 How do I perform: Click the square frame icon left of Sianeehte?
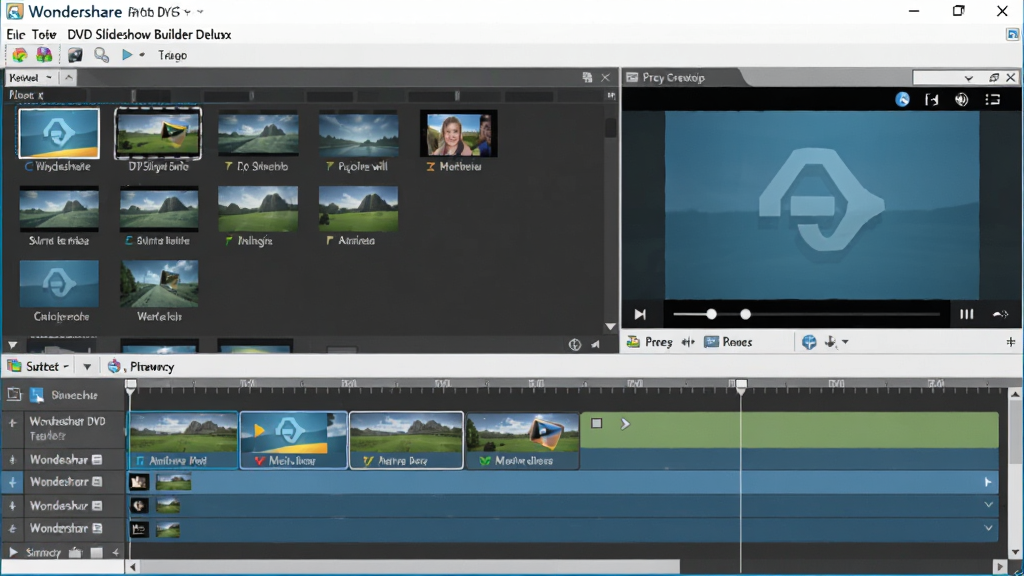click(14, 394)
